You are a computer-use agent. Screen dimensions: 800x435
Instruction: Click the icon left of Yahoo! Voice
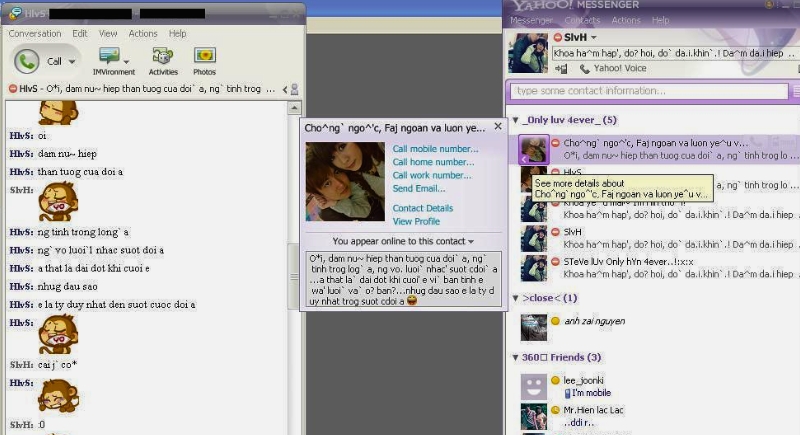(561, 68)
